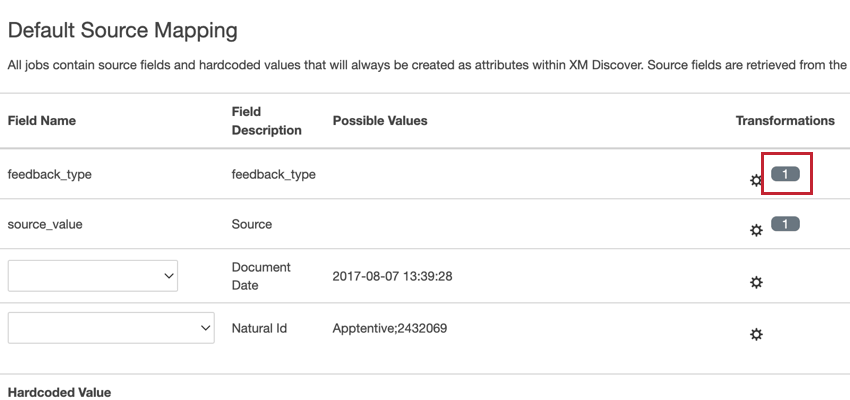Click the possible value 2017-08-07 13:39:28
The width and height of the screenshot is (850, 400).
pos(392,276)
